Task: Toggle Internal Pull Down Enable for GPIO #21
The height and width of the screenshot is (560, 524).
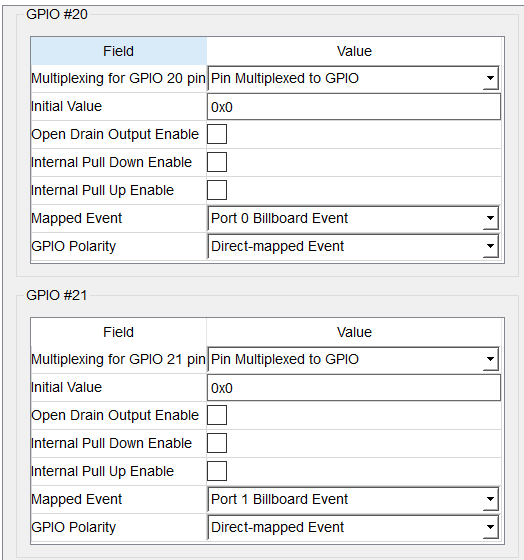Action: click(217, 443)
